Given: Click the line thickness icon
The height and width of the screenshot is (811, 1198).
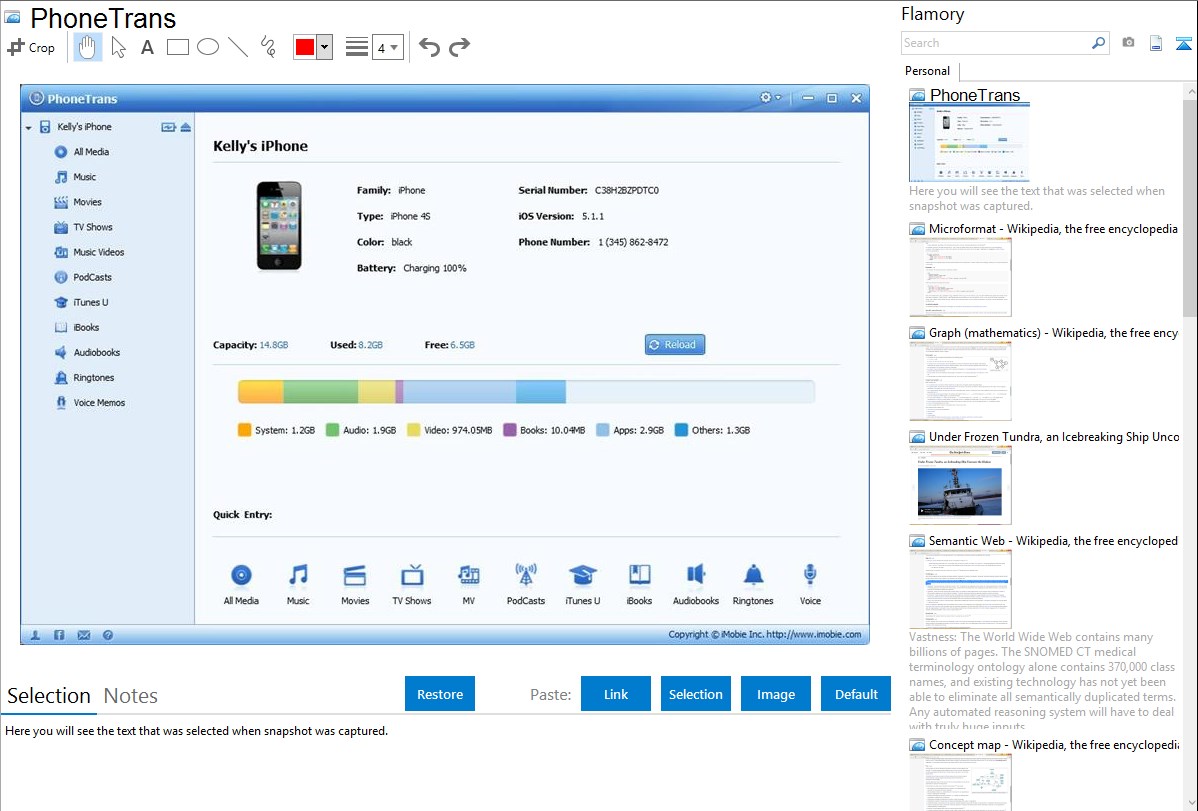Looking at the screenshot, I should [x=357, y=47].
